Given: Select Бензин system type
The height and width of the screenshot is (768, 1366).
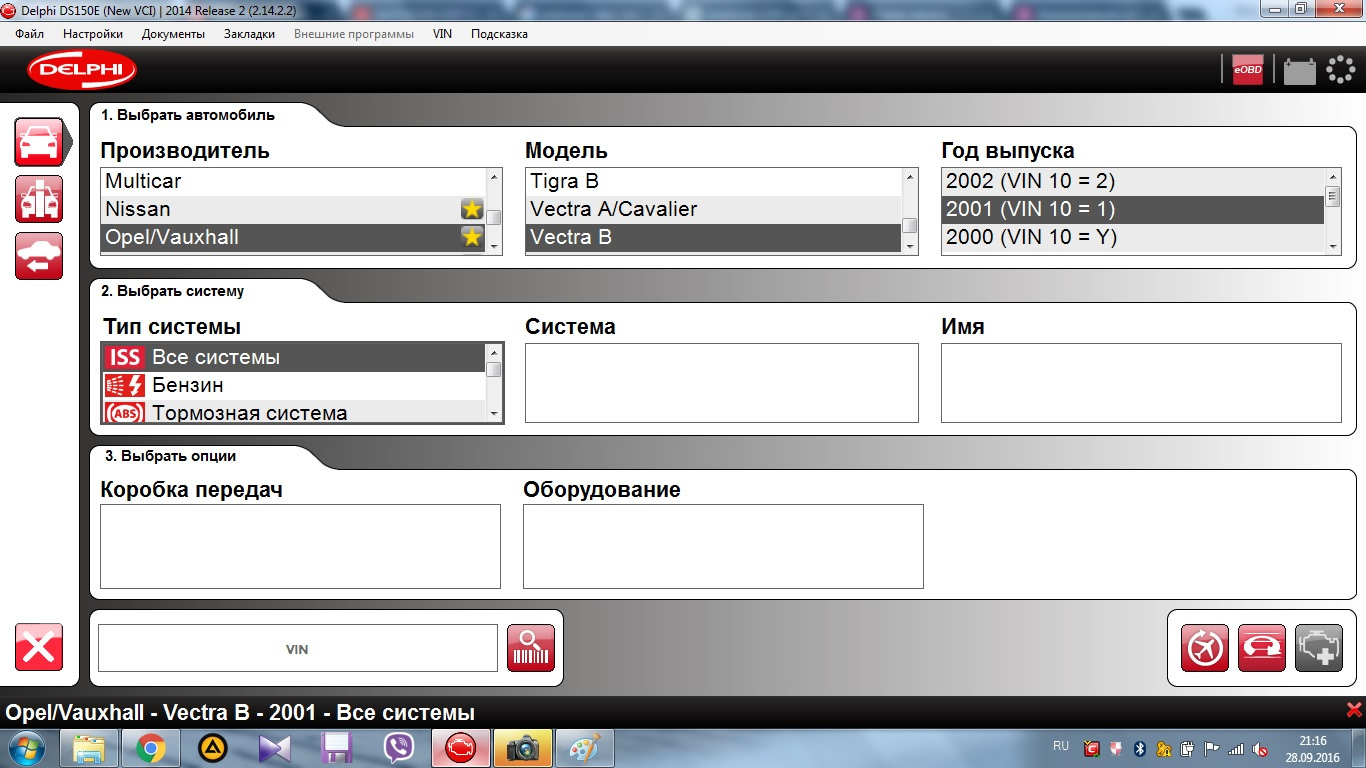Looking at the screenshot, I should click(x=293, y=385).
